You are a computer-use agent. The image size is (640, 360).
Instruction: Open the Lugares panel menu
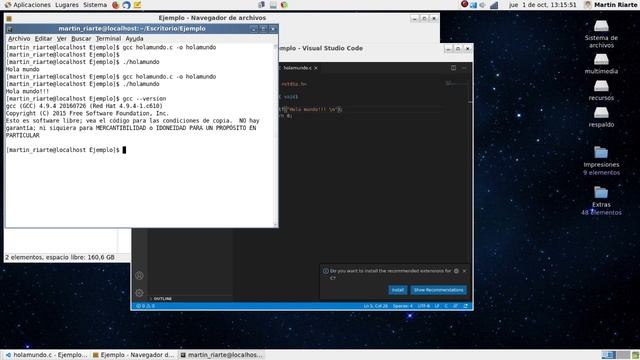click(x=67, y=5)
